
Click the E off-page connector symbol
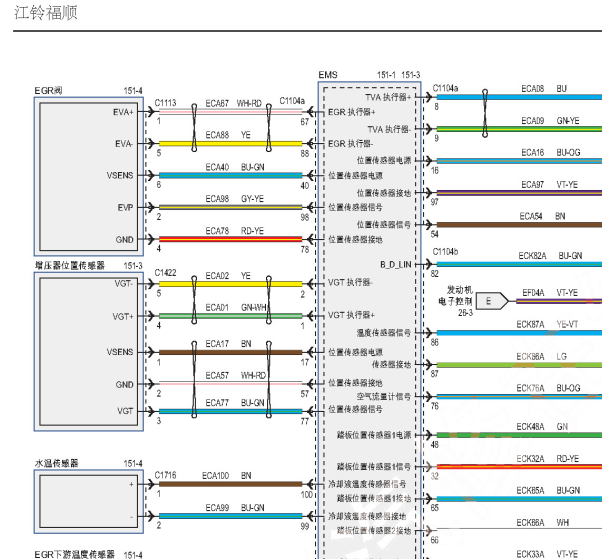(x=492, y=301)
